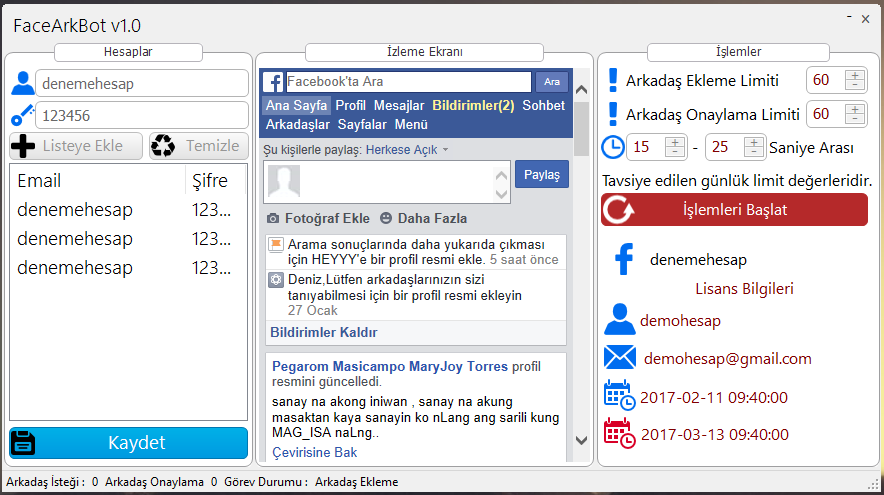Focus the 123456 password input field
884x495 pixels.
click(142, 116)
